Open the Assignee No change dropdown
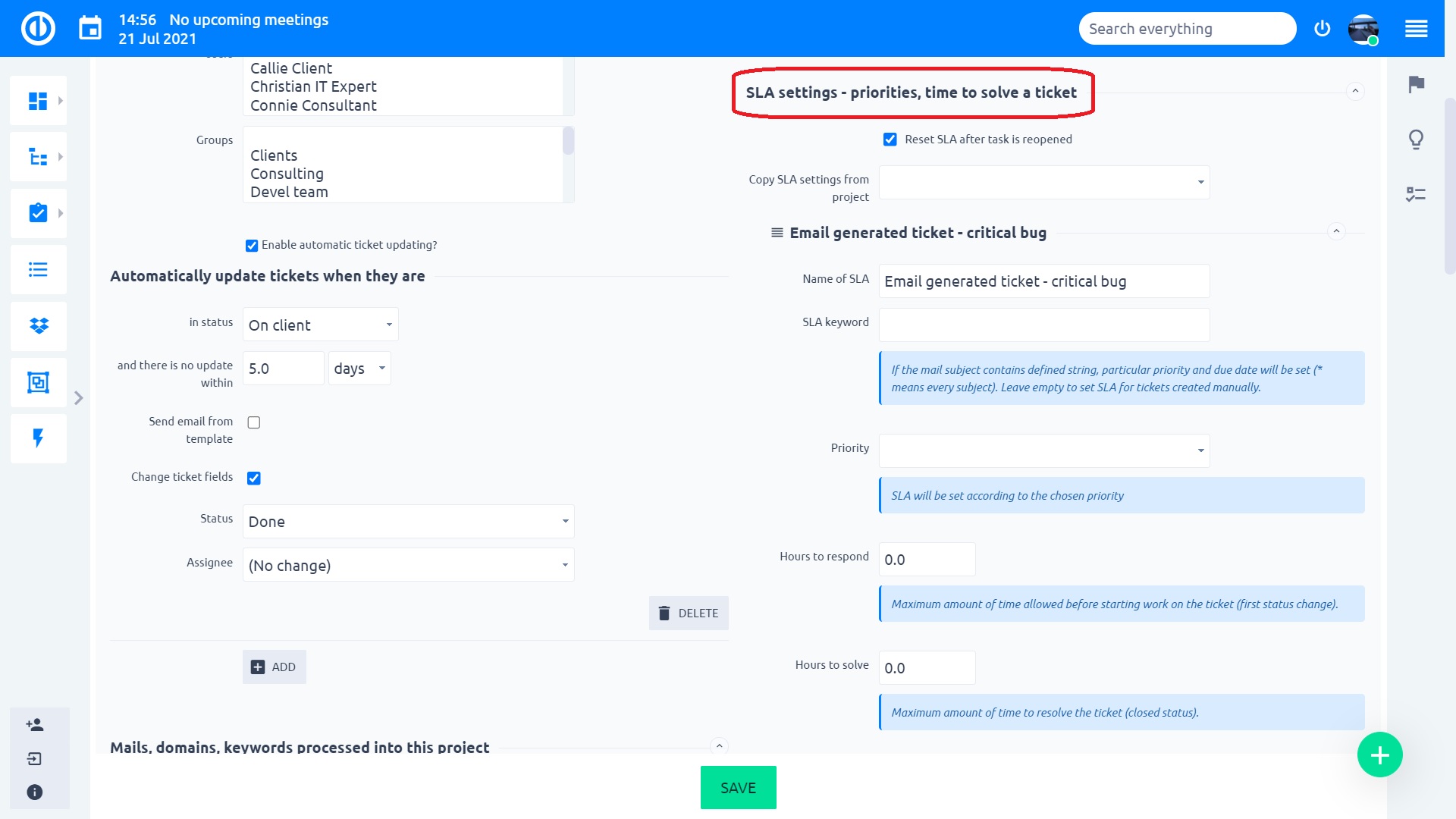The height and width of the screenshot is (819, 1456). pos(408,565)
